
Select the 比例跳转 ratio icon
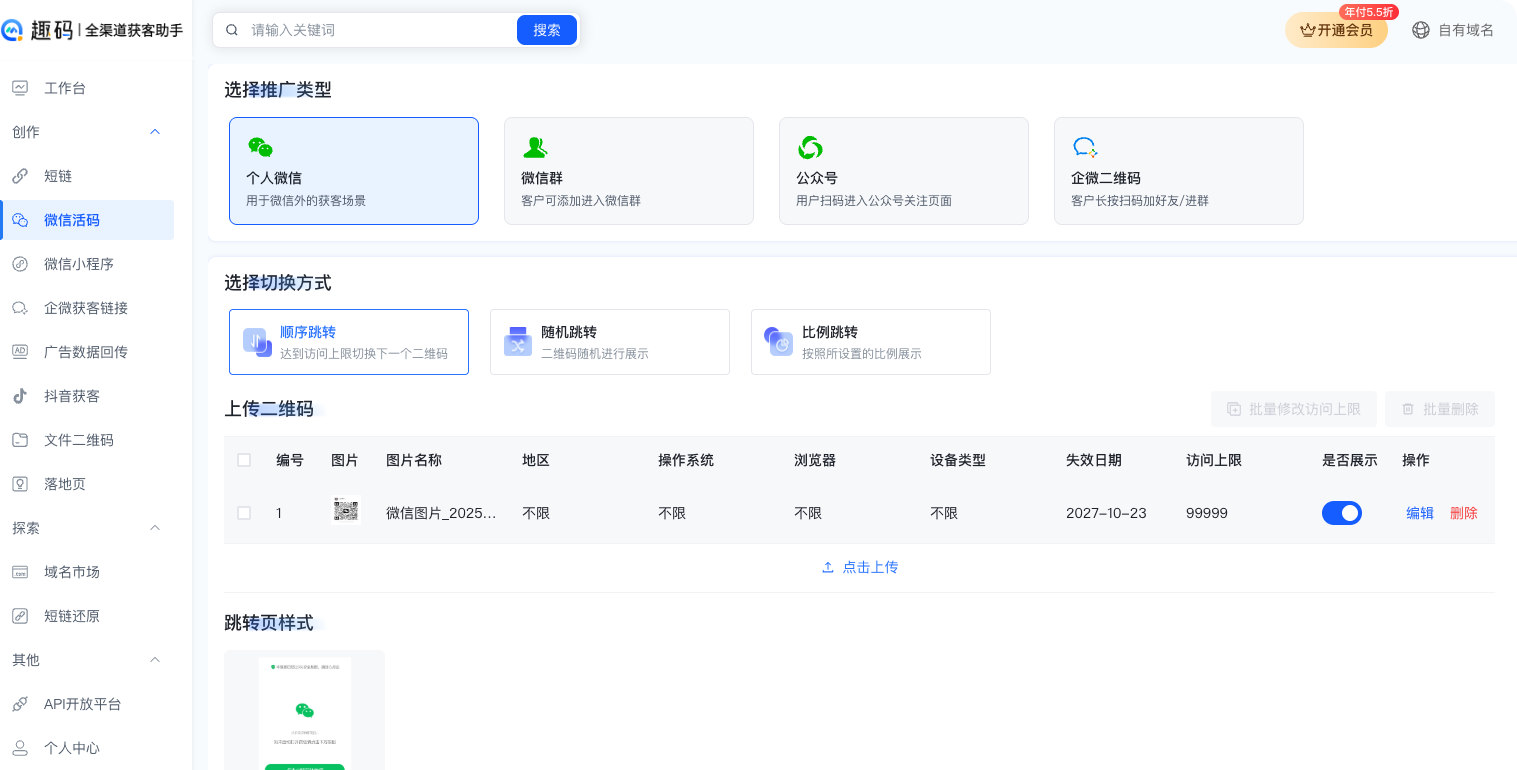778,342
